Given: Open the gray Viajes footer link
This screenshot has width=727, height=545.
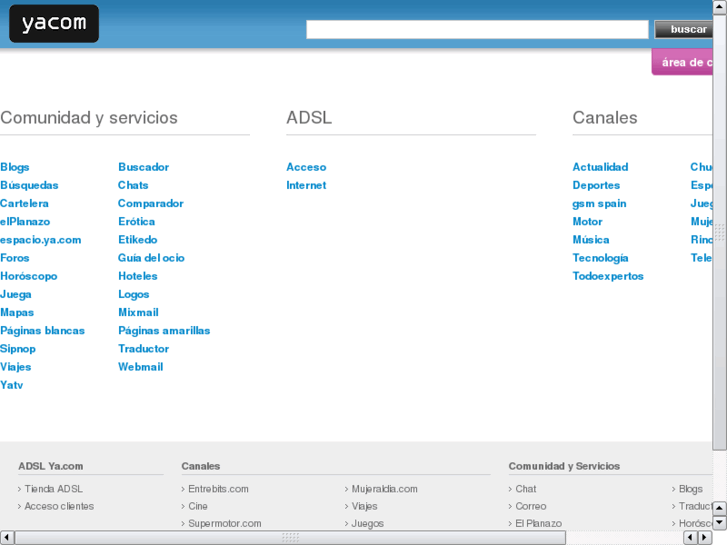Looking at the screenshot, I should (364, 506).
